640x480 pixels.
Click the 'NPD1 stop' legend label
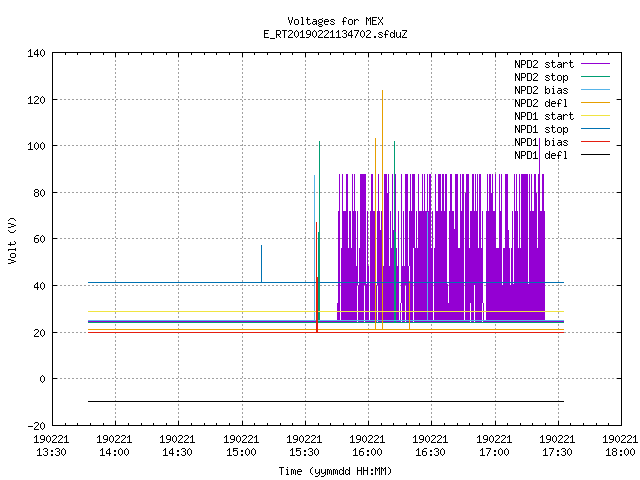pos(541,129)
